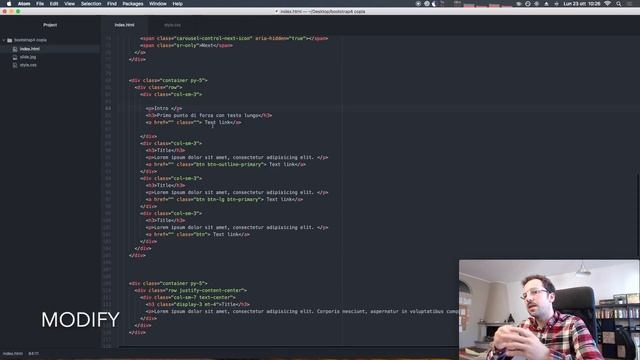Click the Wi-Fi status icon

608,4
